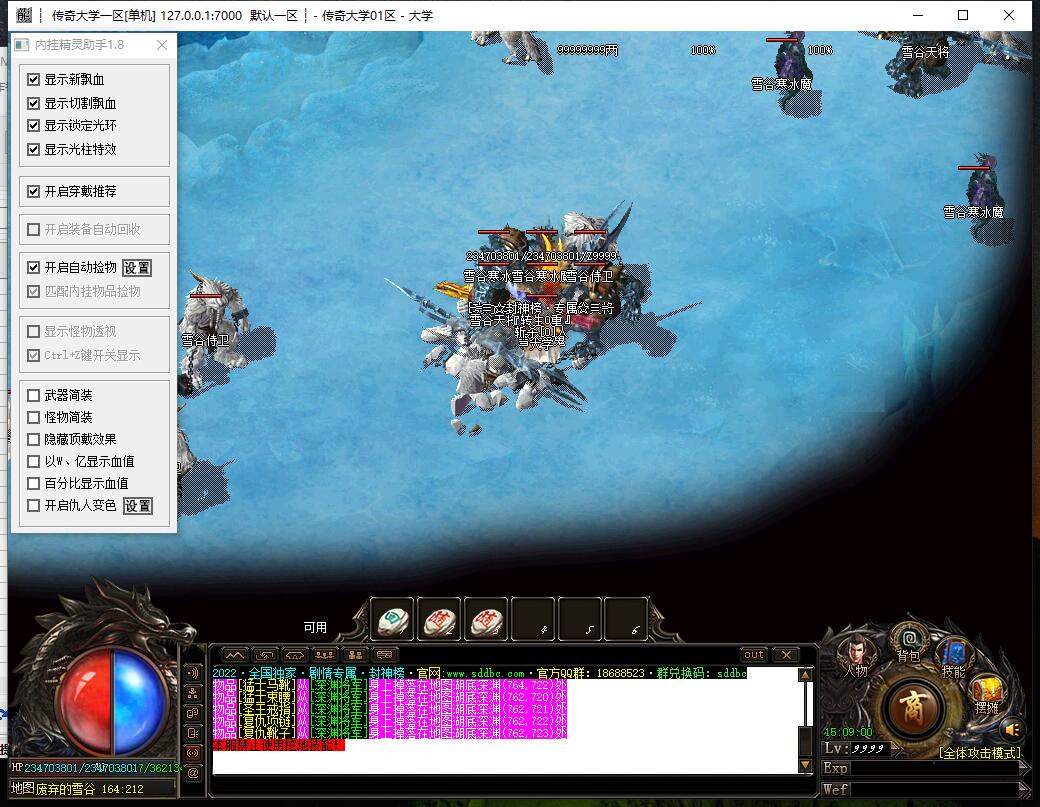
Task: Click the chat line mentioning [圣王戒指]
Action: [389, 709]
